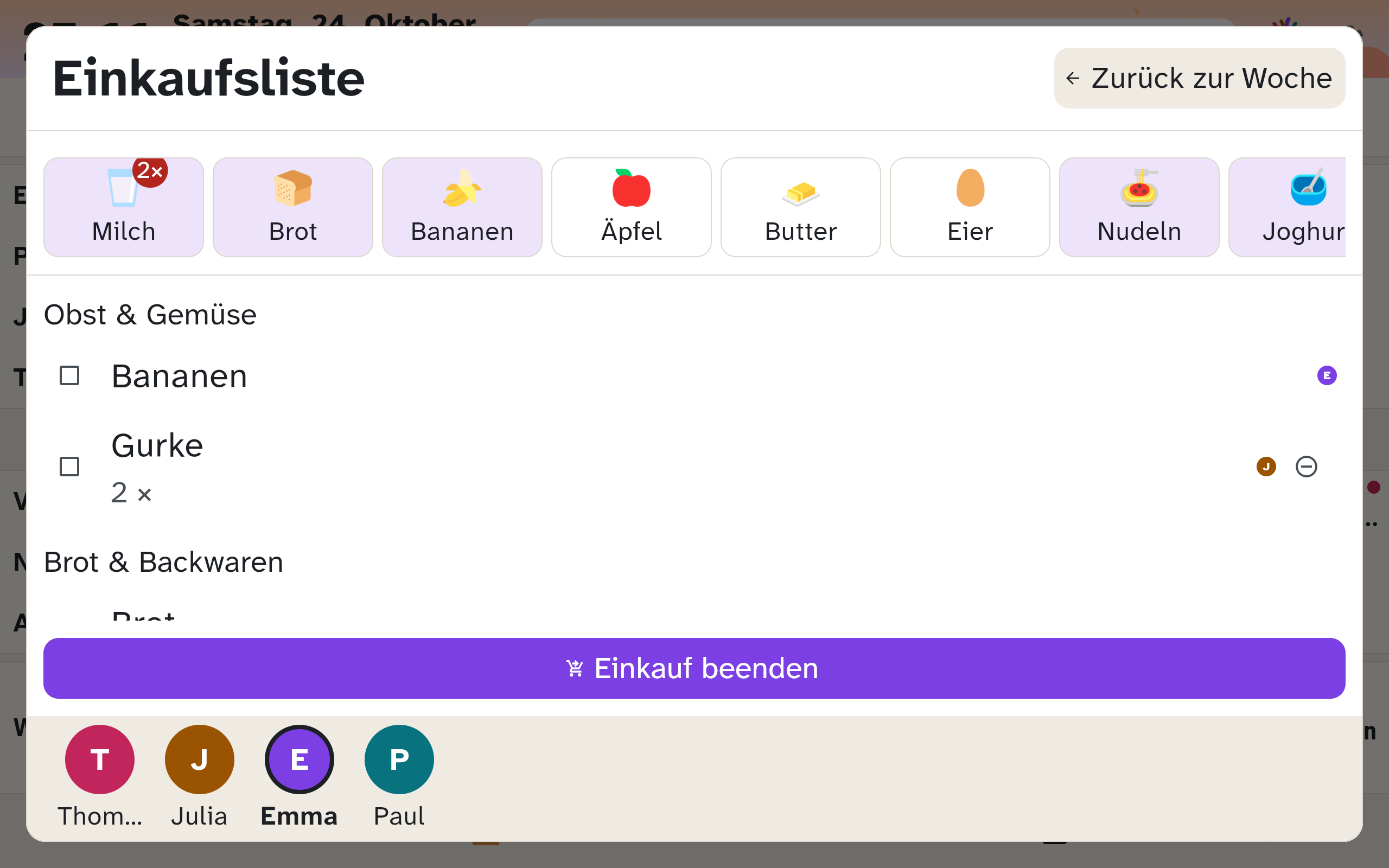This screenshot has width=1389, height=868.
Task: Click Zurück zur Woche button
Action: [1200, 78]
